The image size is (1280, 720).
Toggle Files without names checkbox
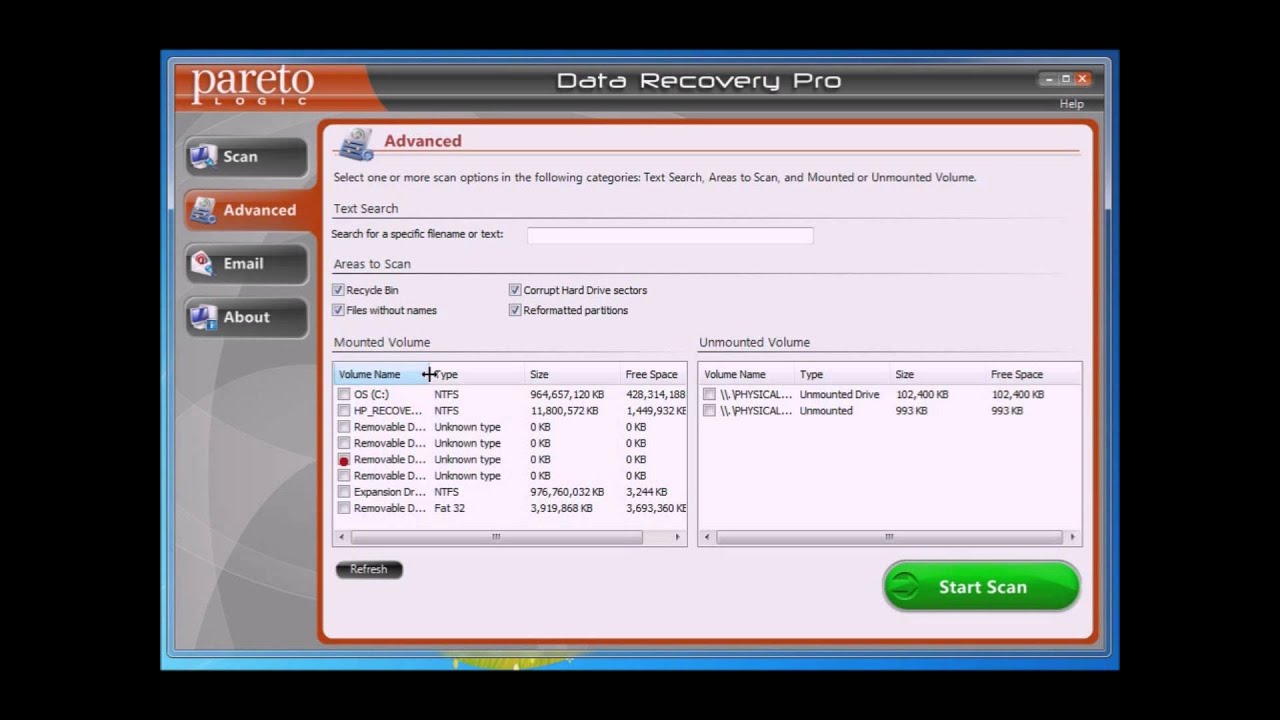(338, 310)
